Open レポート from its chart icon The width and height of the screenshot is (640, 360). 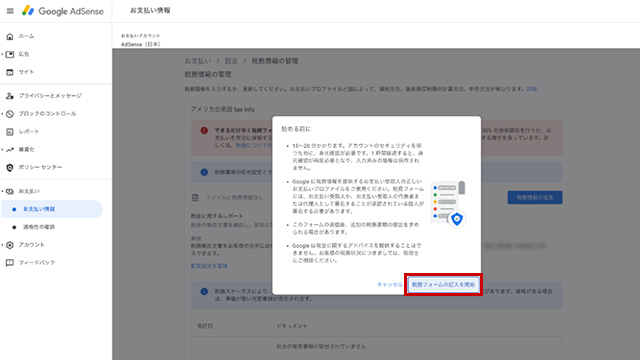click(x=10, y=132)
